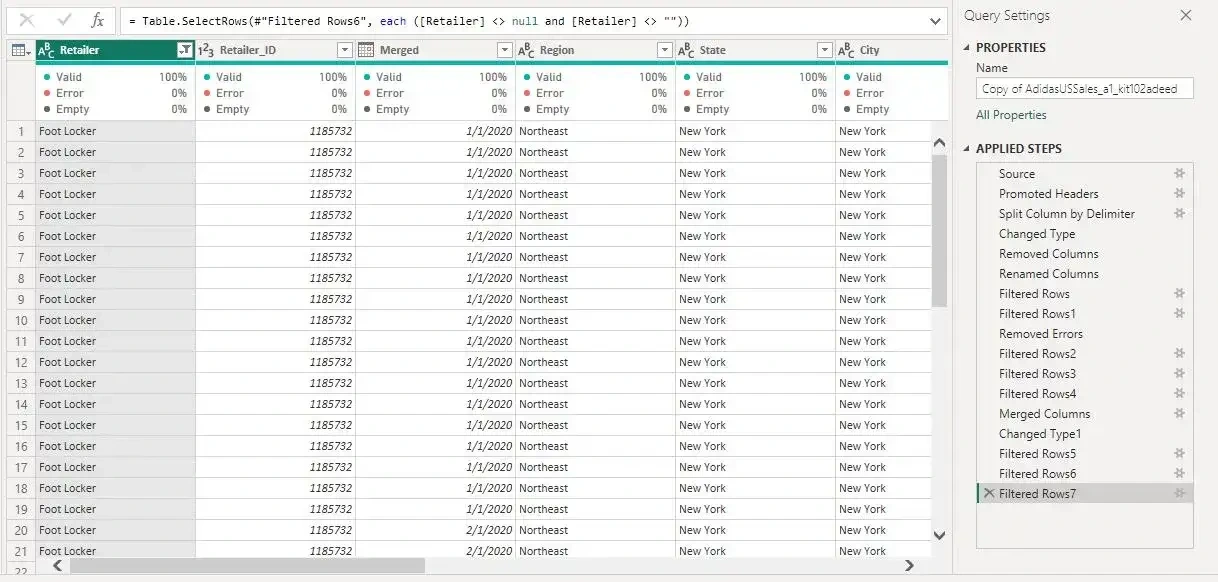Screen dimensions: 1218x582
Task: Select the City column header
Action: [891, 50]
